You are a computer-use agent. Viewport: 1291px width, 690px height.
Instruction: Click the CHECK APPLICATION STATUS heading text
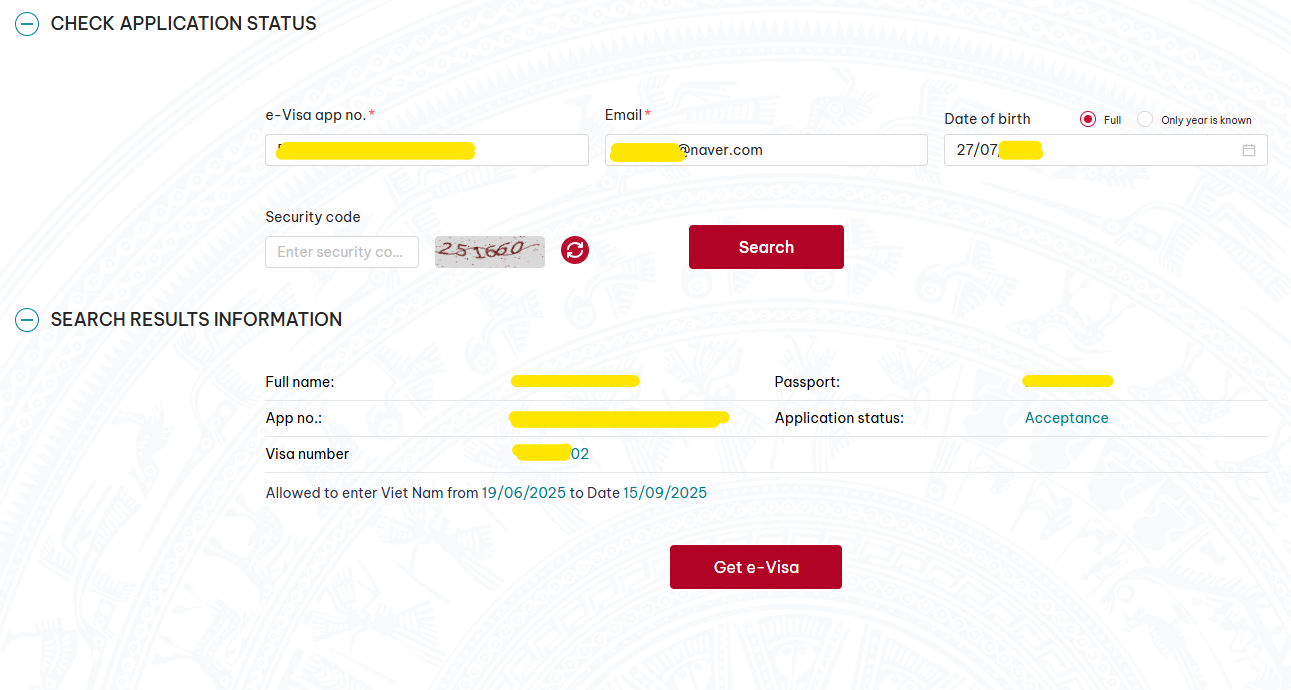[x=183, y=24]
